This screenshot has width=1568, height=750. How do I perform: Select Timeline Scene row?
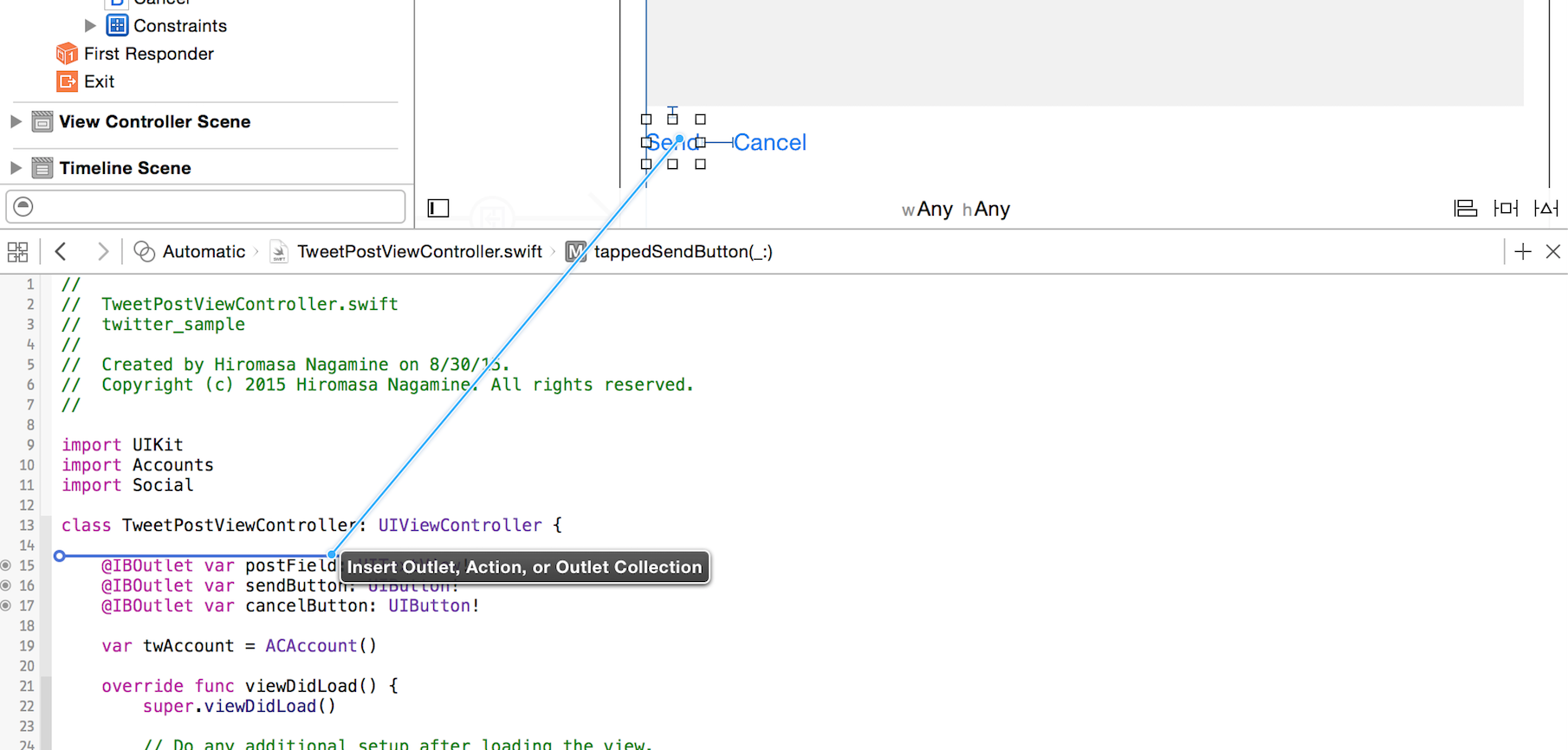[x=125, y=168]
